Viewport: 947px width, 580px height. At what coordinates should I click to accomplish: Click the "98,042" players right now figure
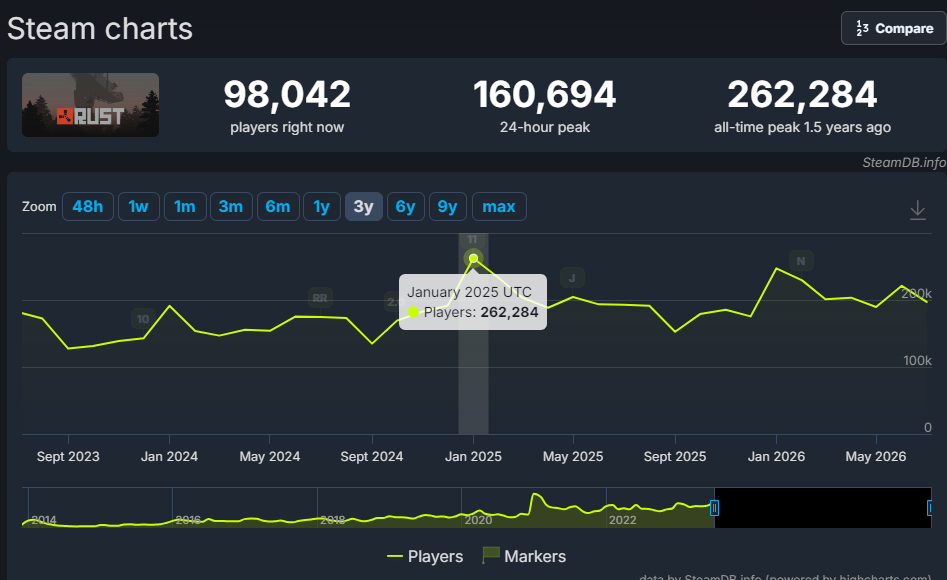pyautogui.click(x=287, y=95)
